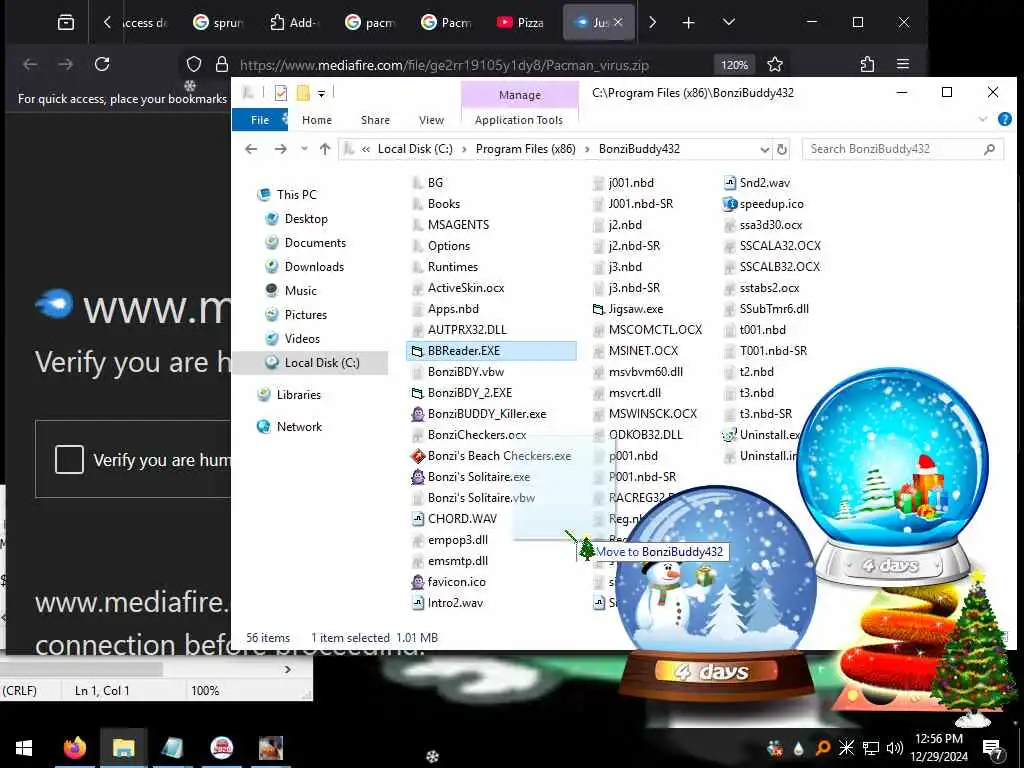The image size is (1024, 768).
Task: Open the notification center icon
Action: click(992, 748)
